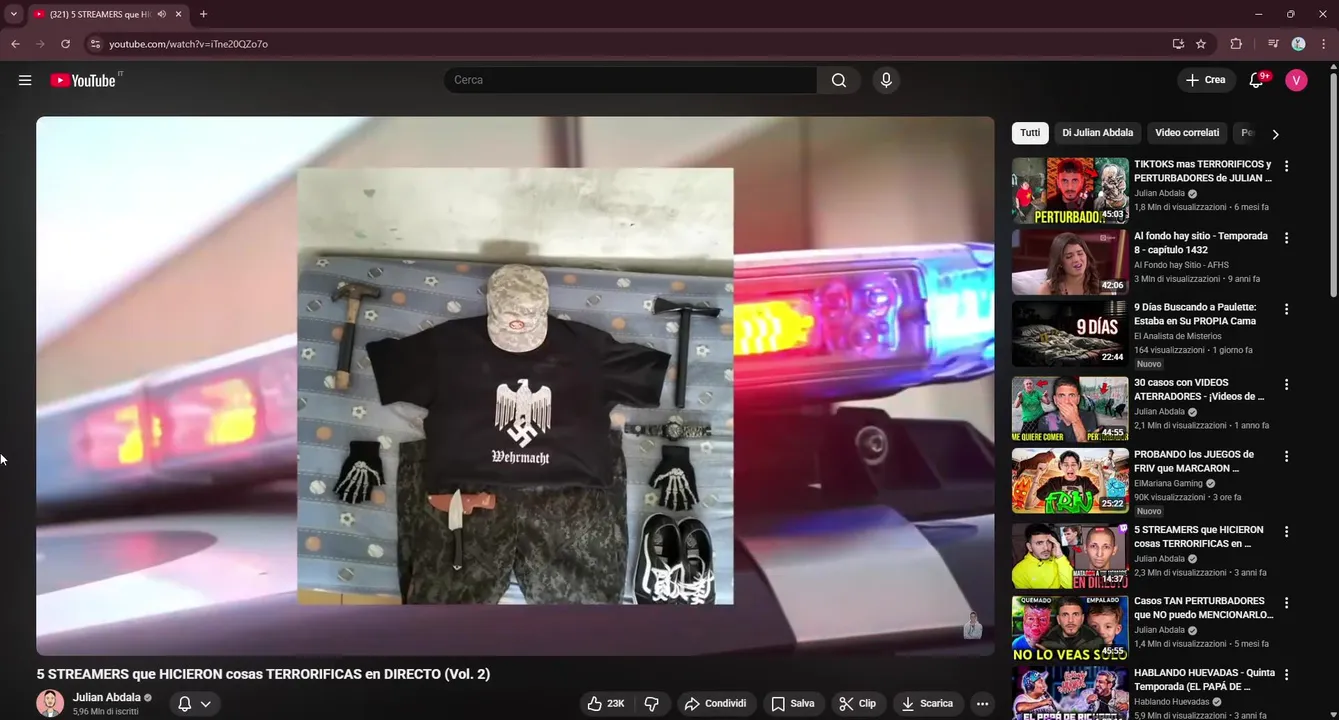Reload the page in browser
1339x720 pixels.
pyautogui.click(x=65, y=44)
